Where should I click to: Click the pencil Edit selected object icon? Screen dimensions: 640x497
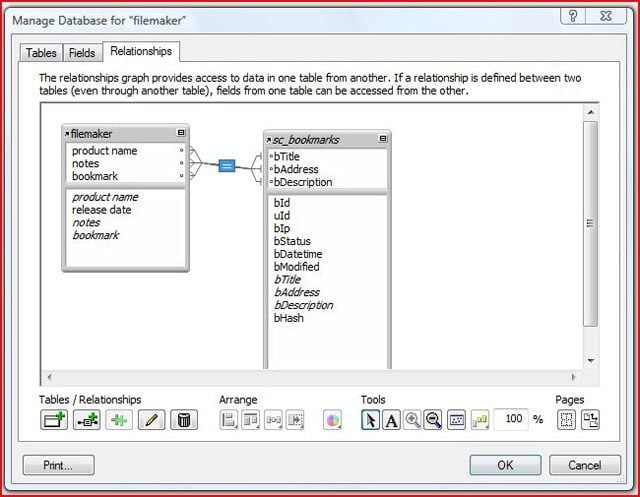coord(151,419)
